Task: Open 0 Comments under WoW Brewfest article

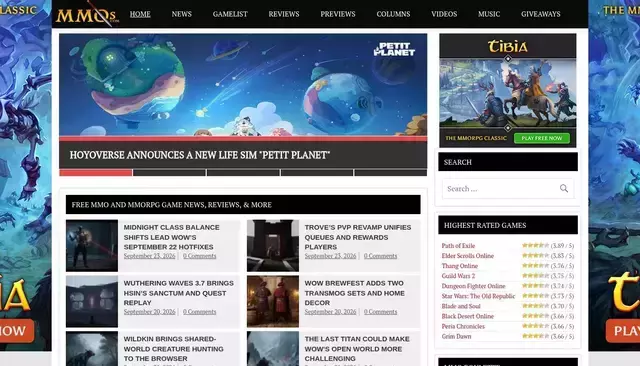Action: click(x=380, y=312)
